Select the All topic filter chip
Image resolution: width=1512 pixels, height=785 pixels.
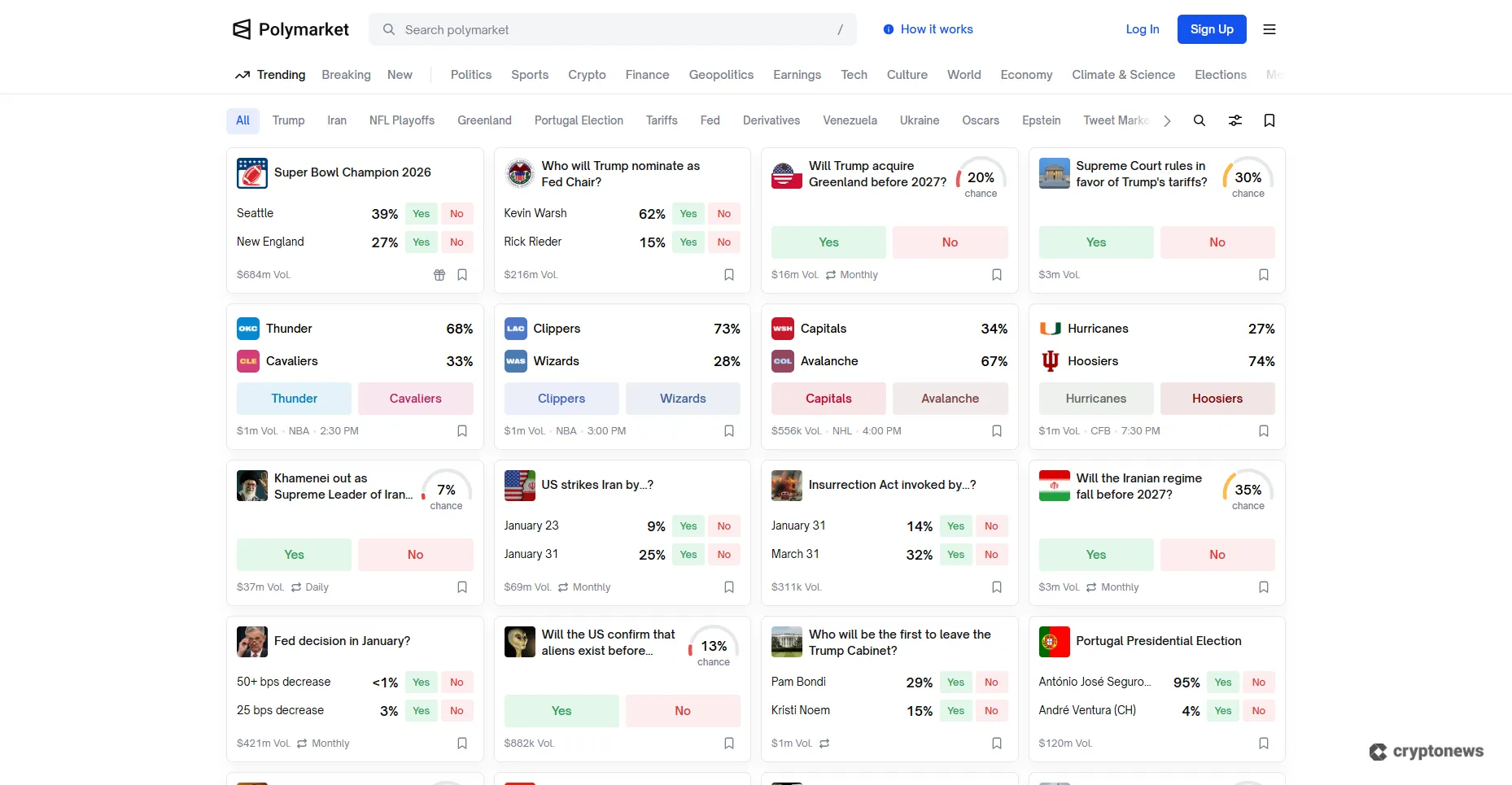pyautogui.click(x=243, y=120)
